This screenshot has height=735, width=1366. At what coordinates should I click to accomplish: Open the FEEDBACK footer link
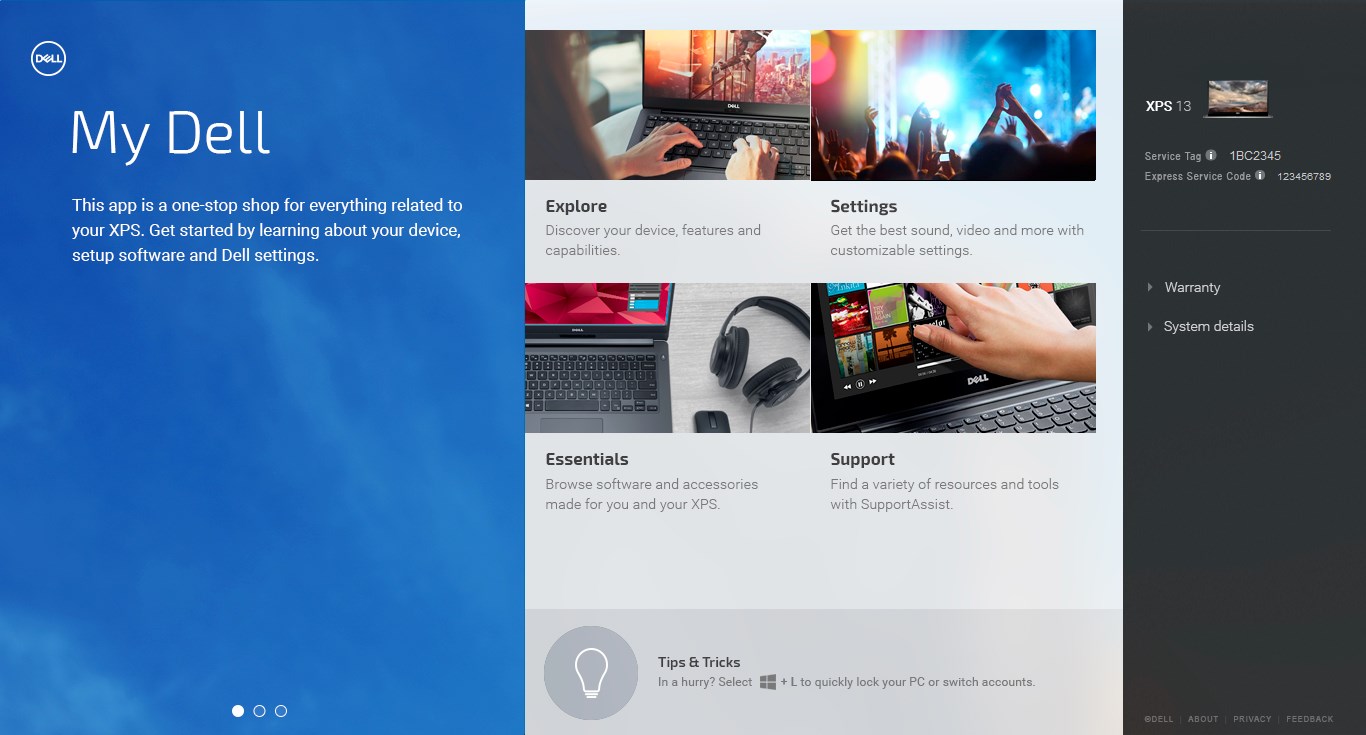1310,719
